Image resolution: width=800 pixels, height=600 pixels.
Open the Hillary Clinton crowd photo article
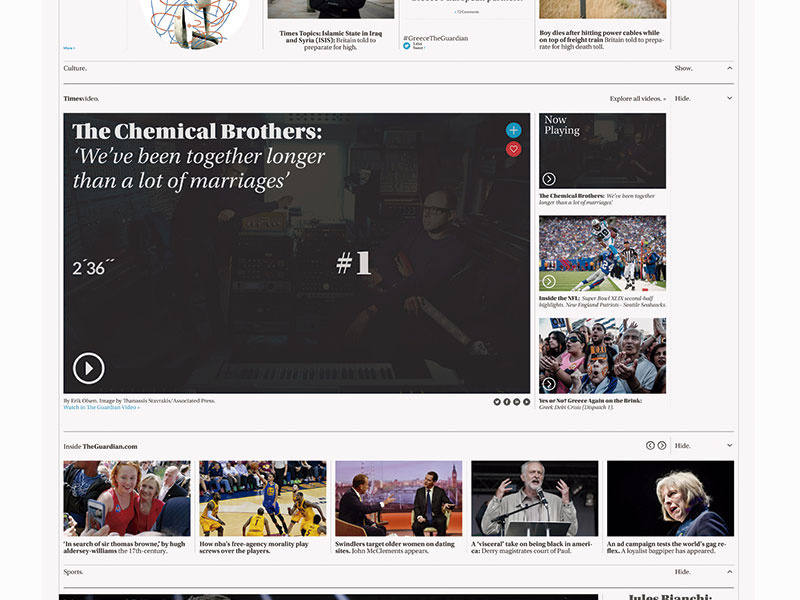pyautogui.click(x=127, y=498)
